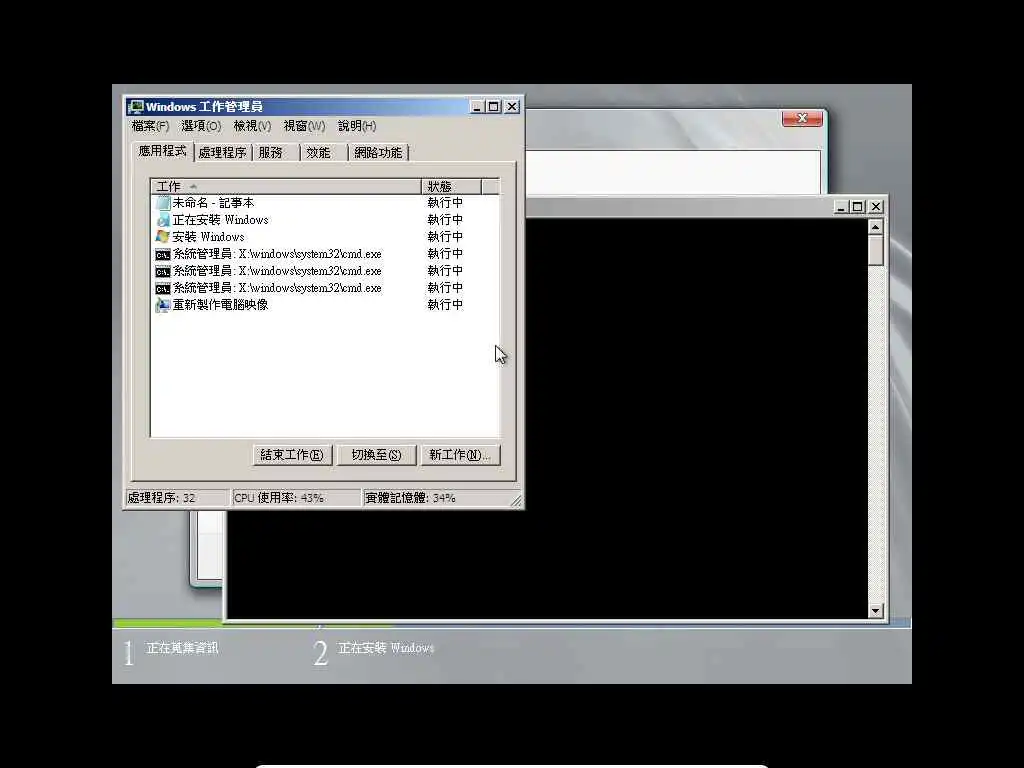
Task: Click the 新工作(N)... button
Action: click(x=460, y=455)
